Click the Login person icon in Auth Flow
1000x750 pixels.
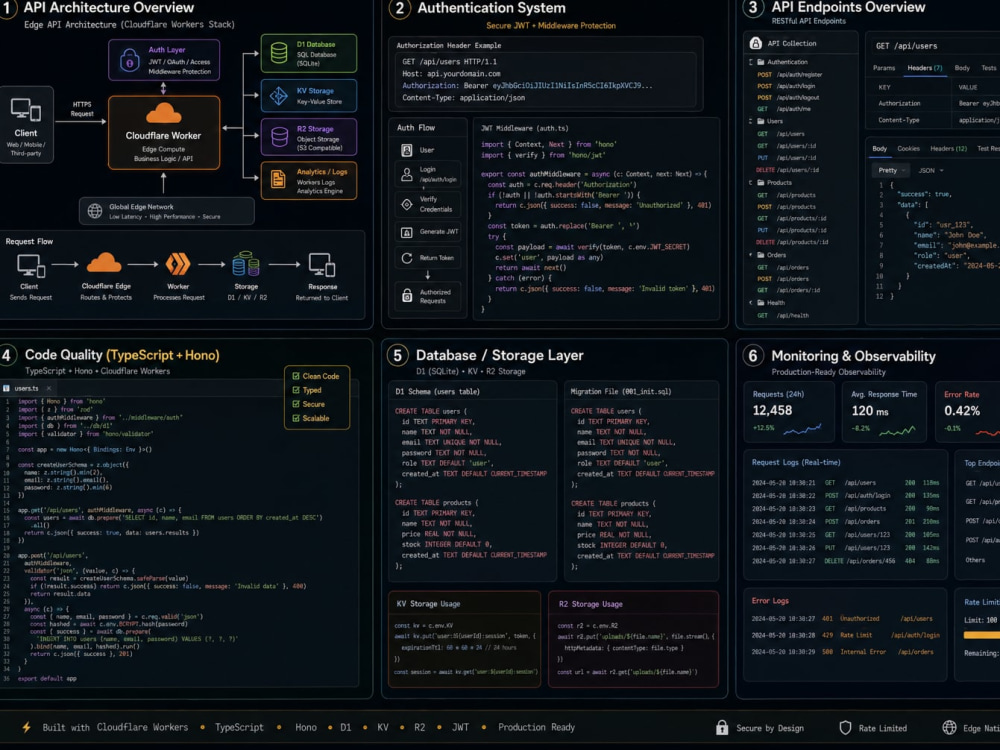pyautogui.click(x=407, y=174)
